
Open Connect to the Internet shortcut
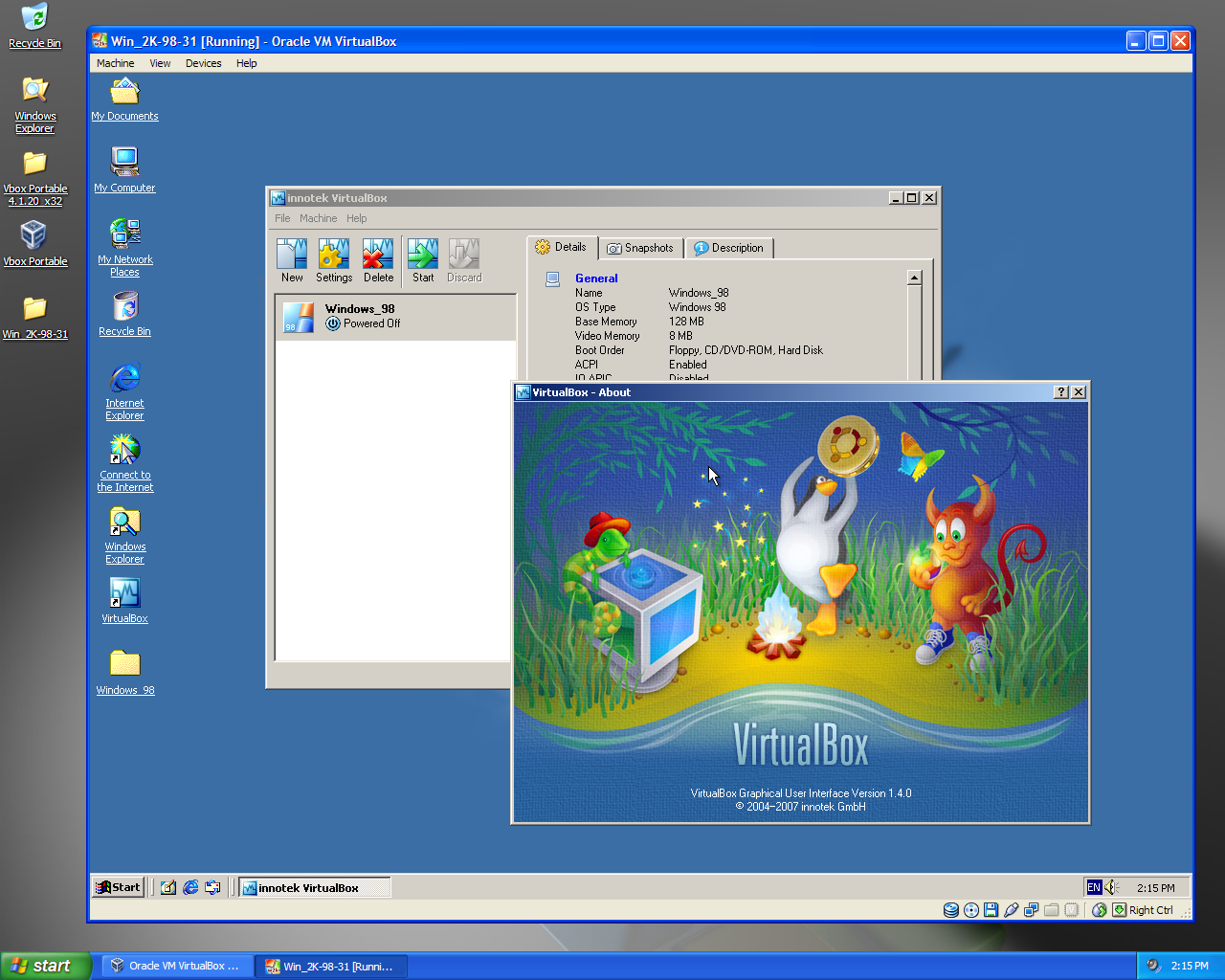click(x=124, y=462)
